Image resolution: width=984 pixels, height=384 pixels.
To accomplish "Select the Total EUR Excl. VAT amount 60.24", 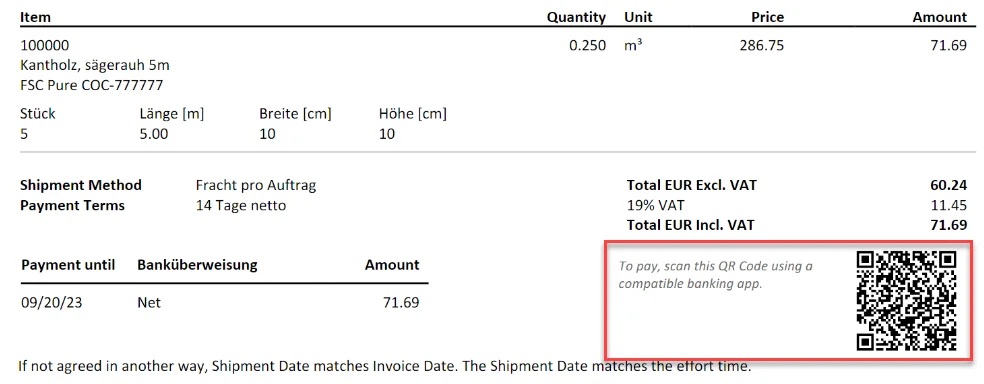I will click(x=948, y=185).
